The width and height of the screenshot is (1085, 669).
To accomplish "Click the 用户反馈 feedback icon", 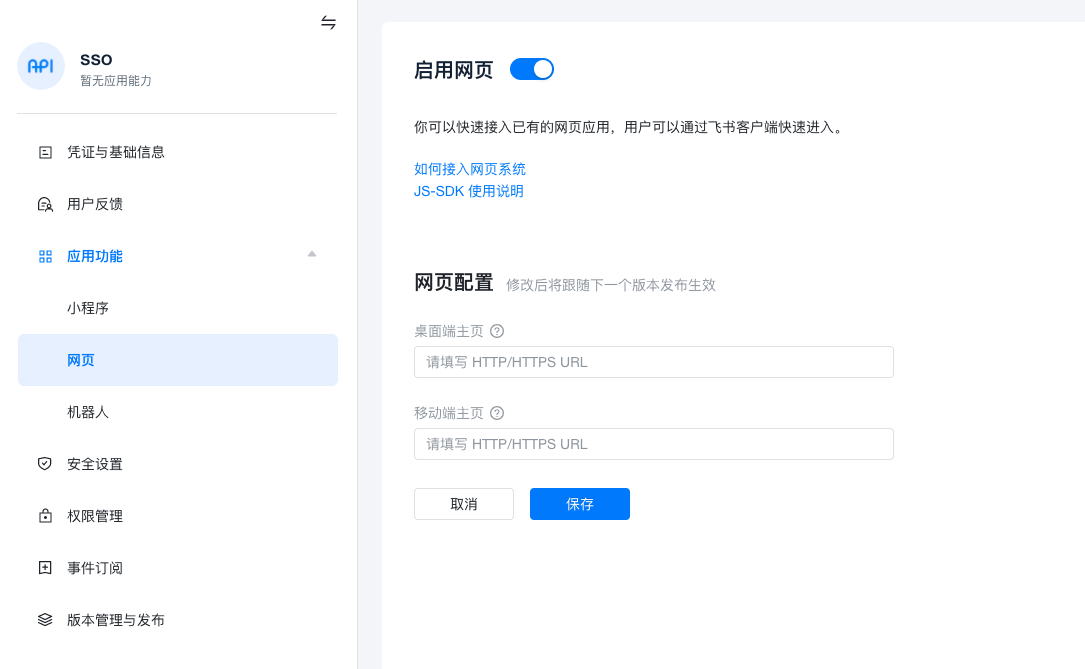I will (45, 204).
